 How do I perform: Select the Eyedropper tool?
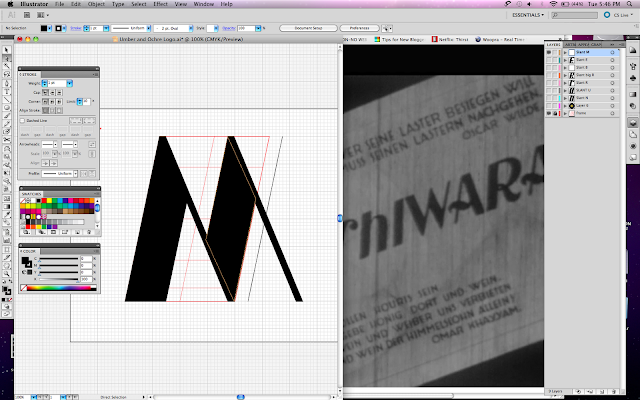(7, 215)
